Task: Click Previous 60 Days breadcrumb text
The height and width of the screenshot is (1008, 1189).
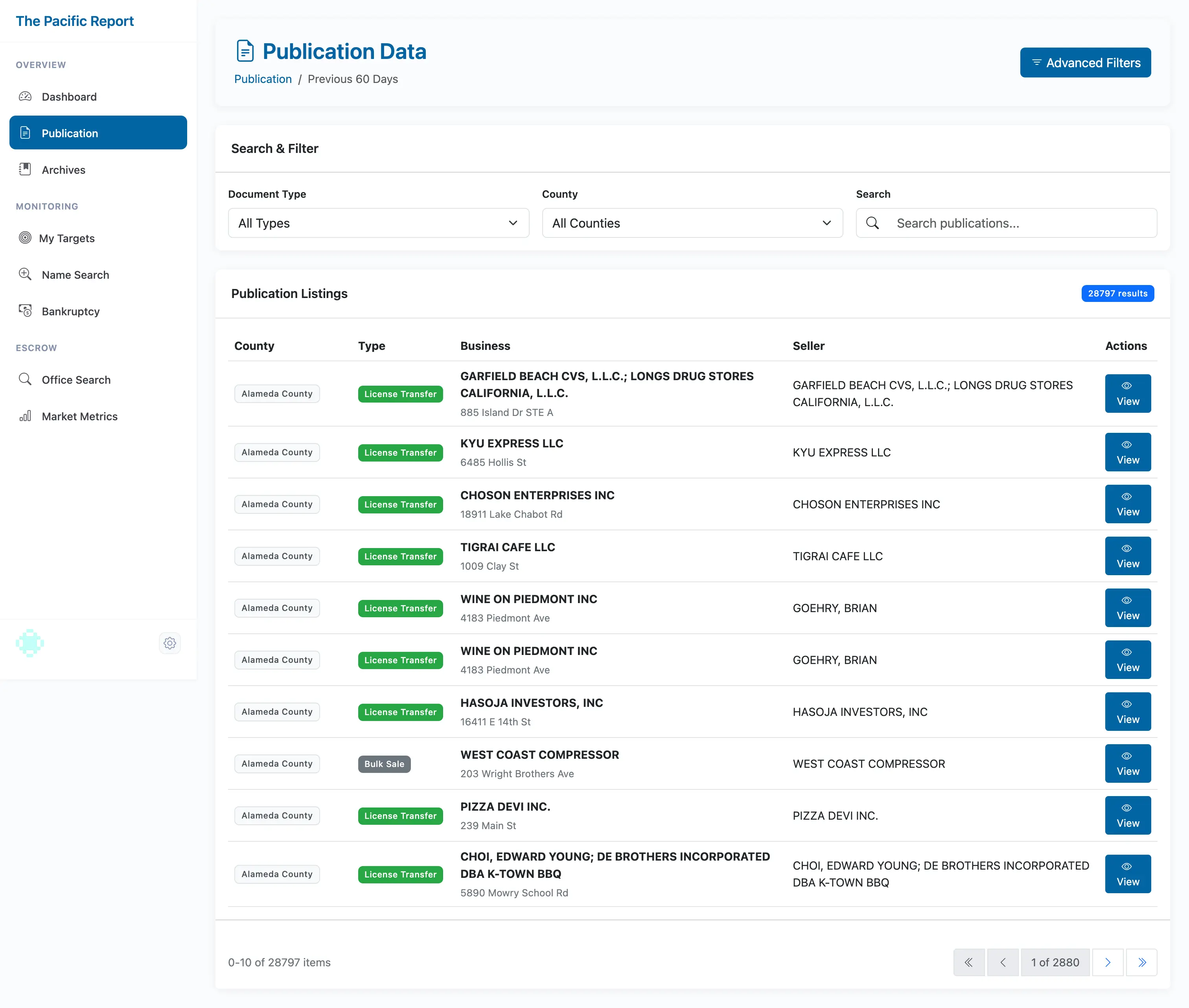Action: coord(353,79)
